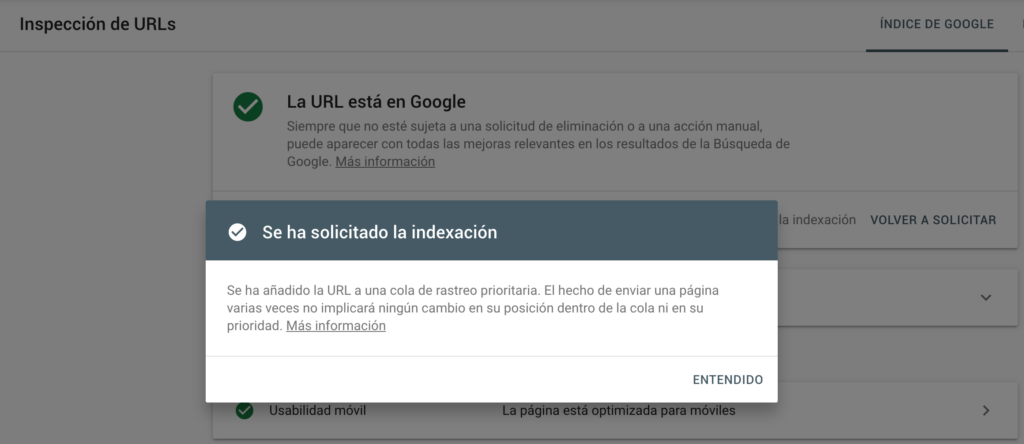Select the partially visible tab after ÍNDICE DE GOOGLE
Viewport: 1024px width, 444px height.
coord(1021,25)
